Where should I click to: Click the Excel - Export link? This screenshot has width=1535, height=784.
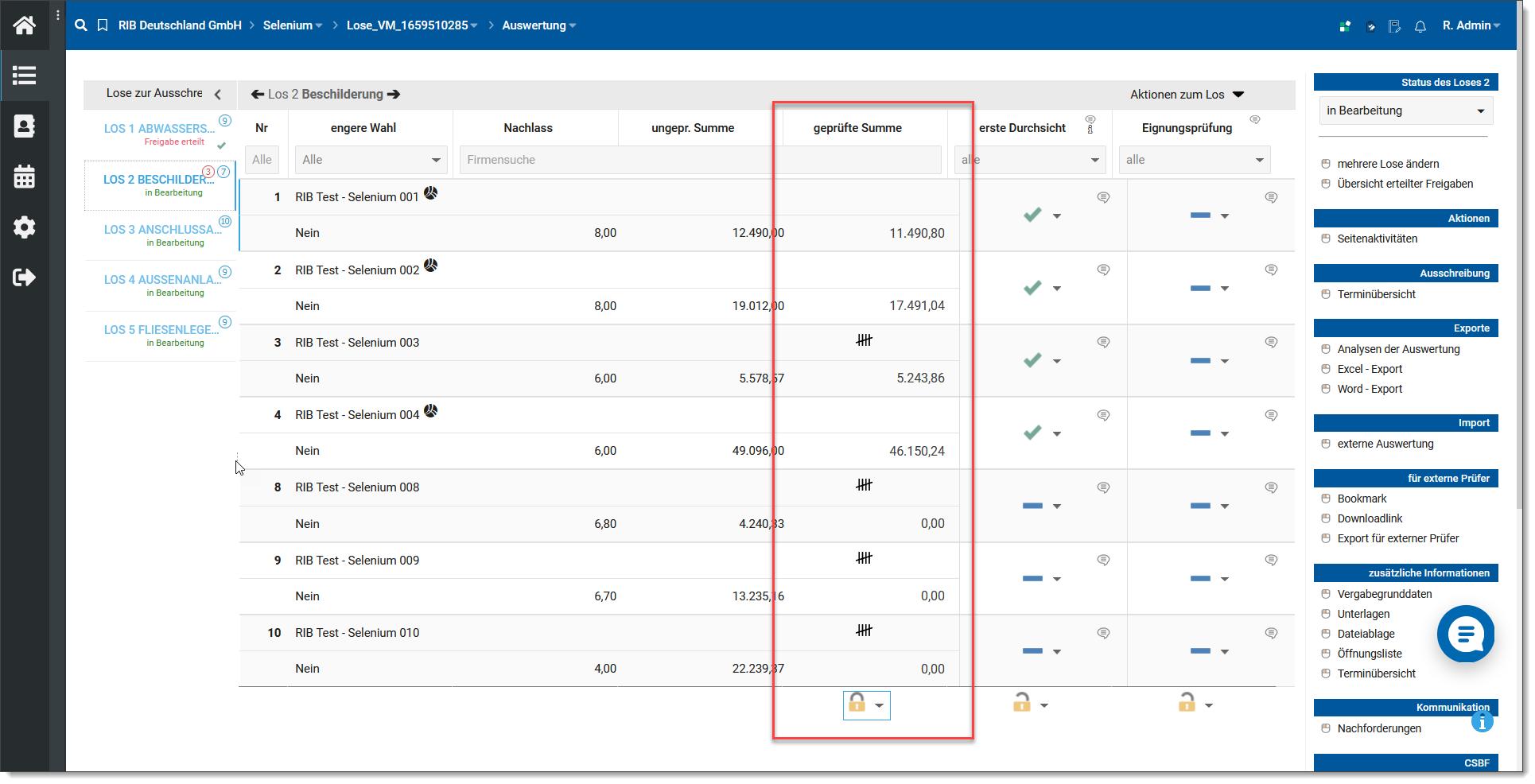1370,369
